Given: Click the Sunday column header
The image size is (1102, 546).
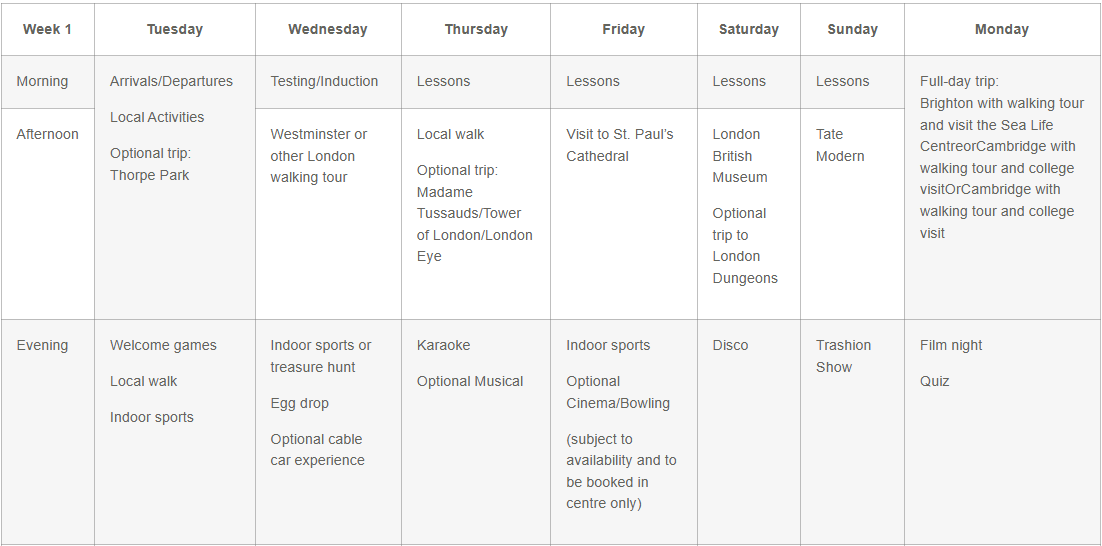Looking at the screenshot, I should (852, 29).
